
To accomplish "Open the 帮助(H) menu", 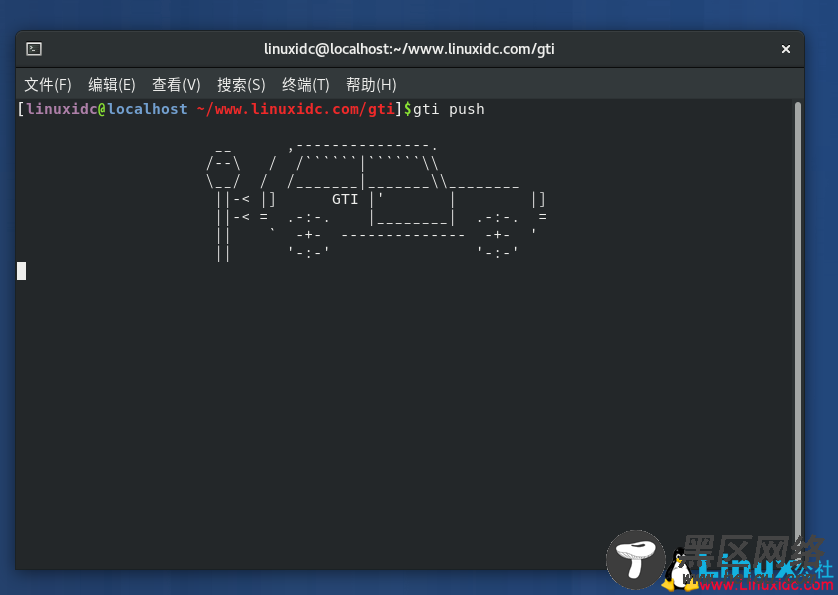I will coord(371,84).
